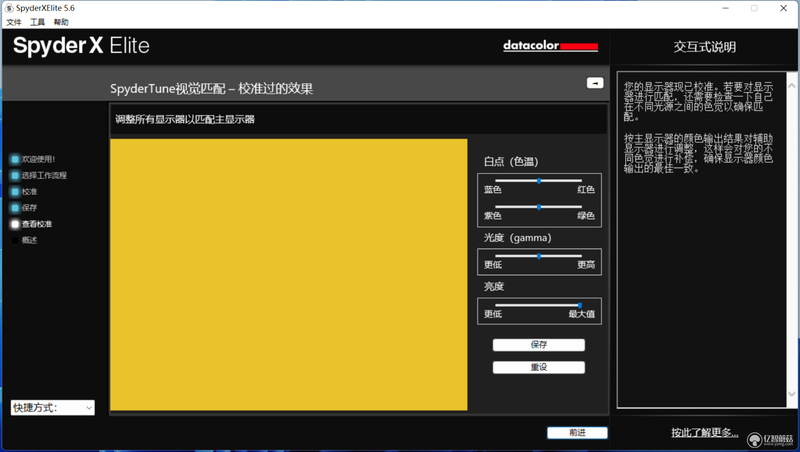This screenshot has width=800, height=452.
Task: Click the yellow color test patch
Action: point(289,274)
